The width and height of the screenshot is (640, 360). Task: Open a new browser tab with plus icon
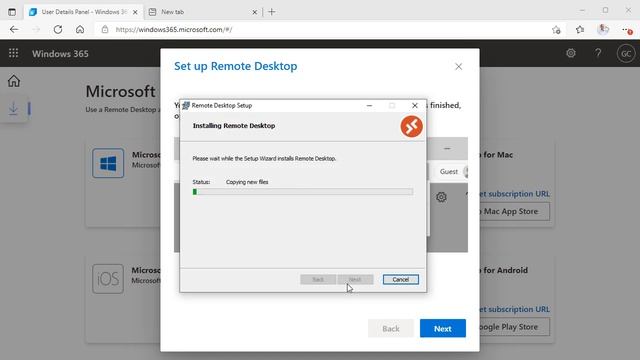coord(271,12)
